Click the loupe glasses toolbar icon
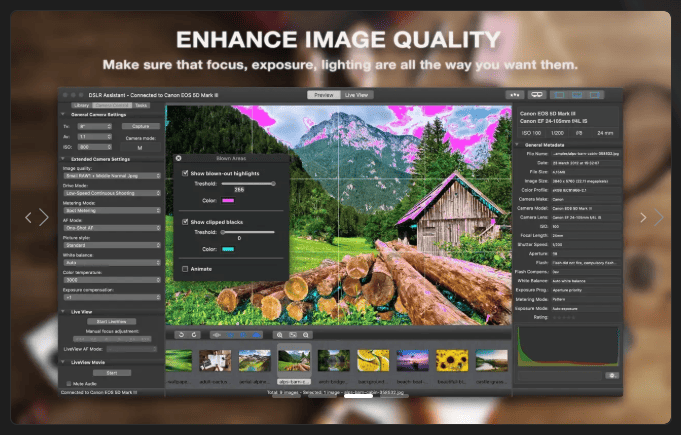 point(537,95)
